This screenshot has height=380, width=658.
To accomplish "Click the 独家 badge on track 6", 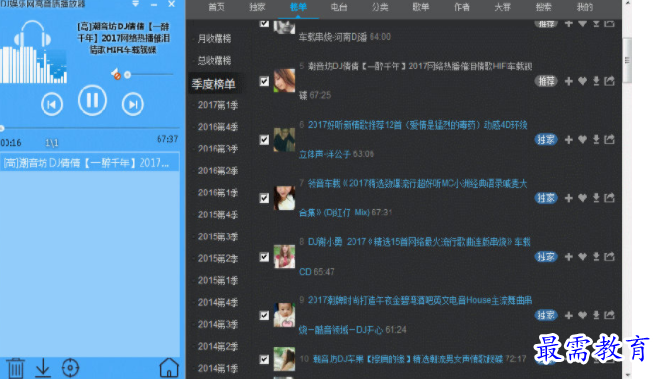I will coord(546,140).
